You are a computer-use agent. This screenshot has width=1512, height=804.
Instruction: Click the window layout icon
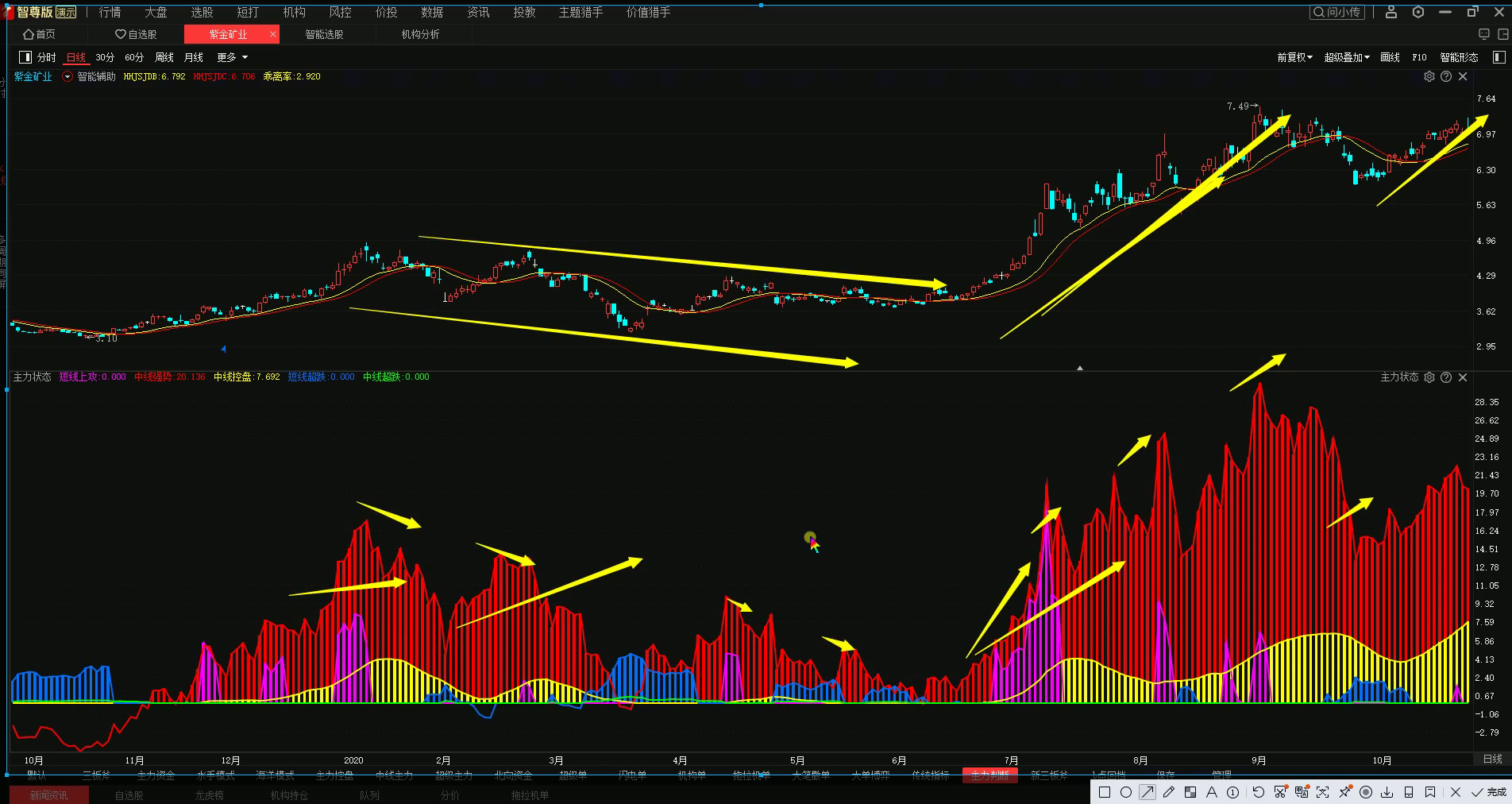click(1502, 34)
